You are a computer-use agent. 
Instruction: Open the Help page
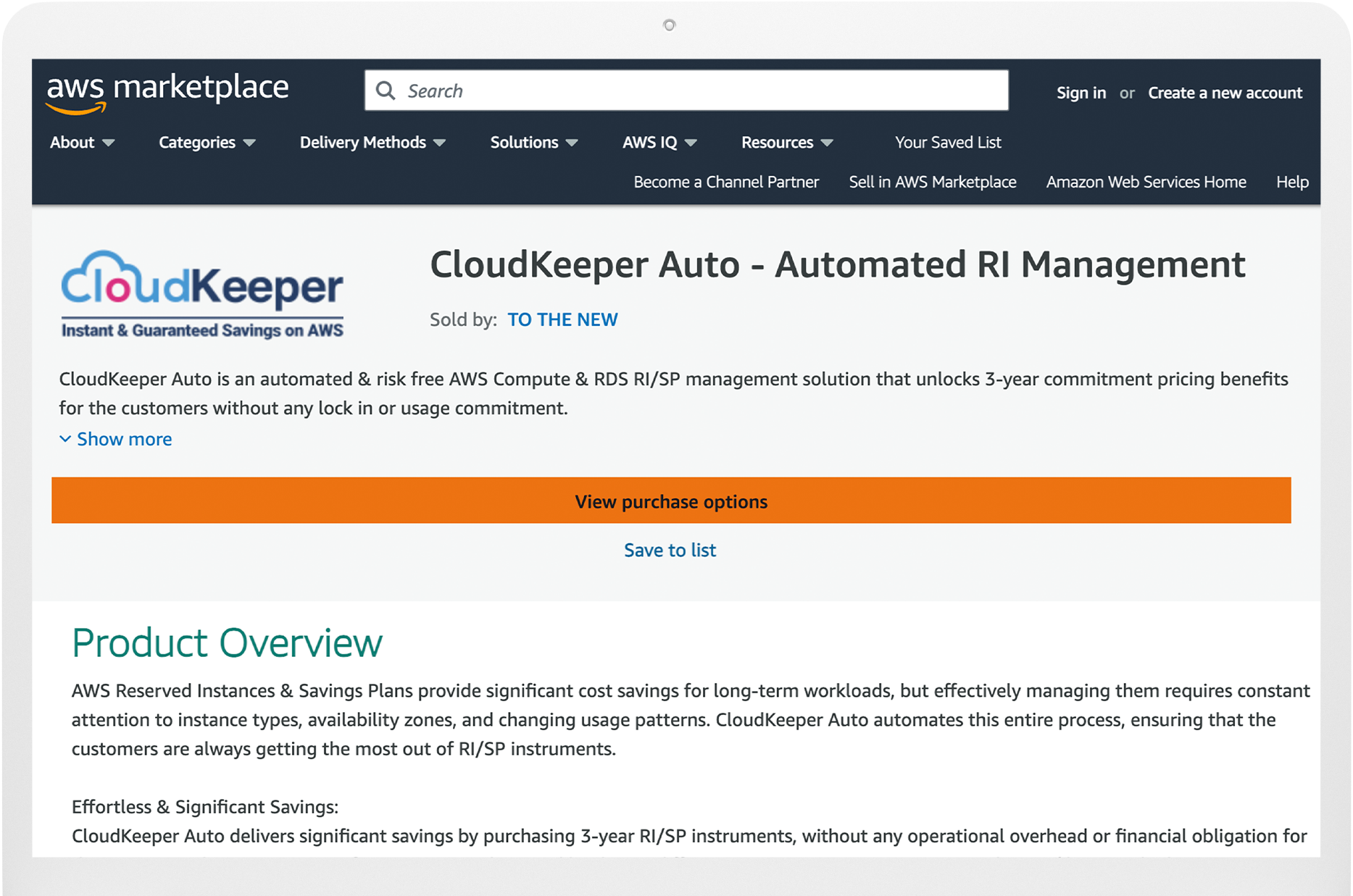[x=1292, y=182]
